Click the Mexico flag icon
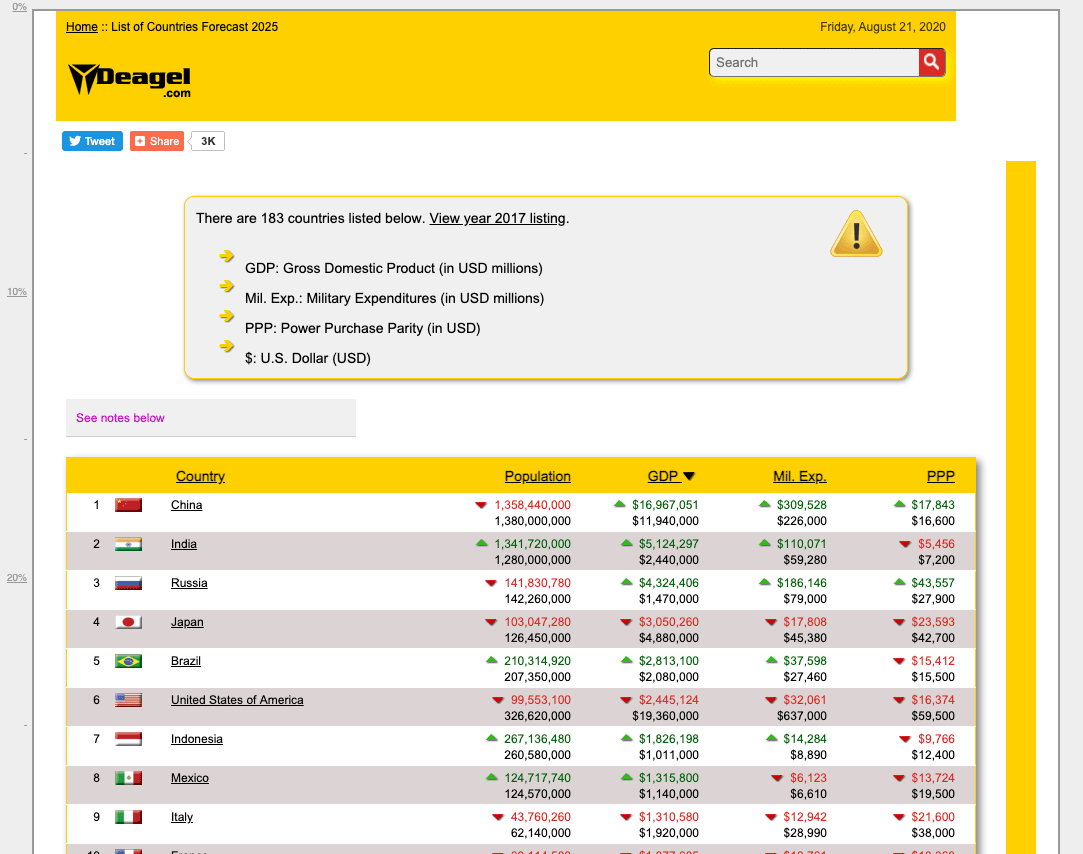 click(x=128, y=778)
